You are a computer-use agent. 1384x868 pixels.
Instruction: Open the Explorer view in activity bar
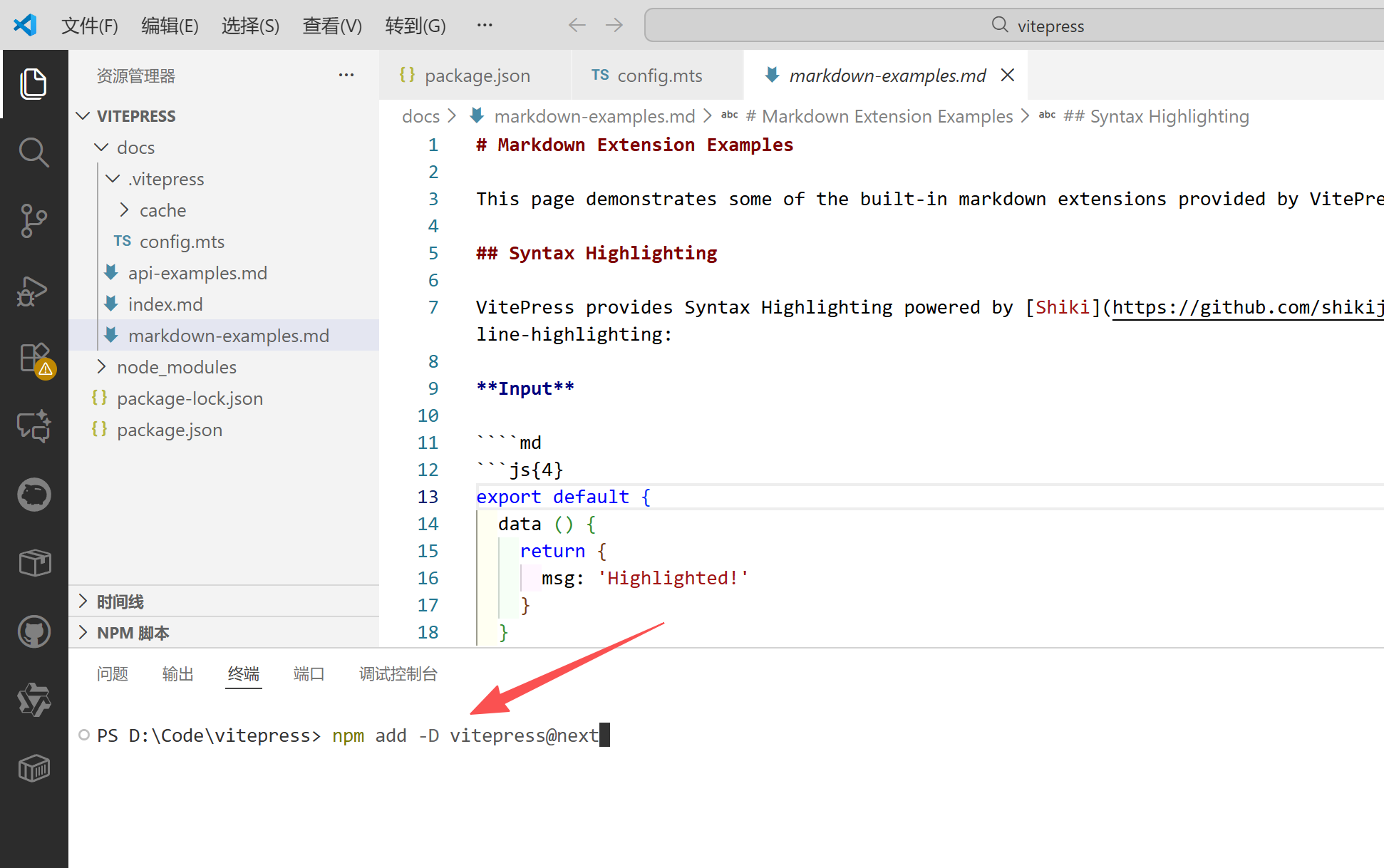(33, 84)
